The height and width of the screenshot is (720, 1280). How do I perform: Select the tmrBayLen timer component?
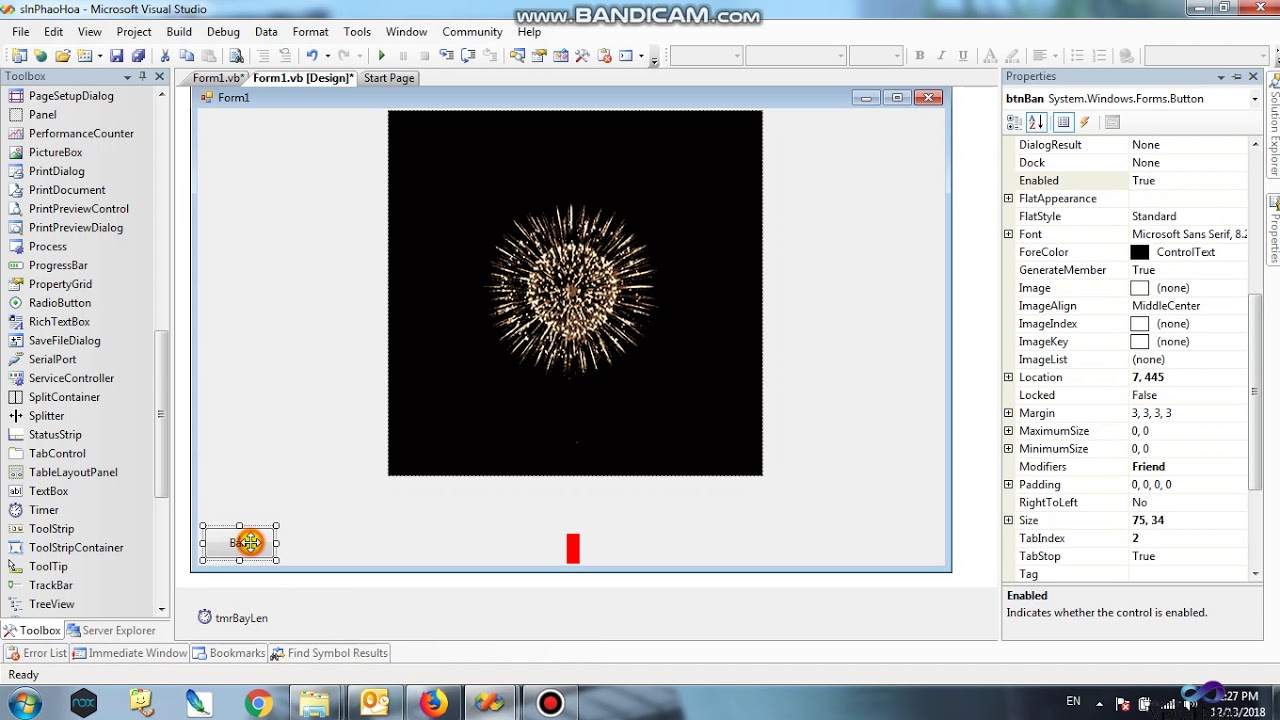tap(233, 618)
